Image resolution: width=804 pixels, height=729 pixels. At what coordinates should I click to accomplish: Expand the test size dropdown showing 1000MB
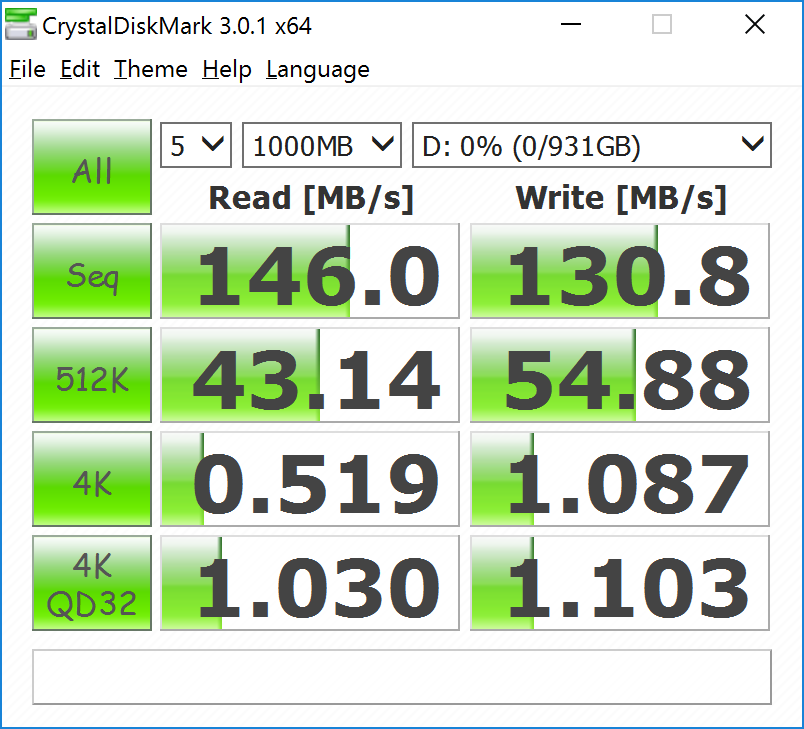[321, 145]
